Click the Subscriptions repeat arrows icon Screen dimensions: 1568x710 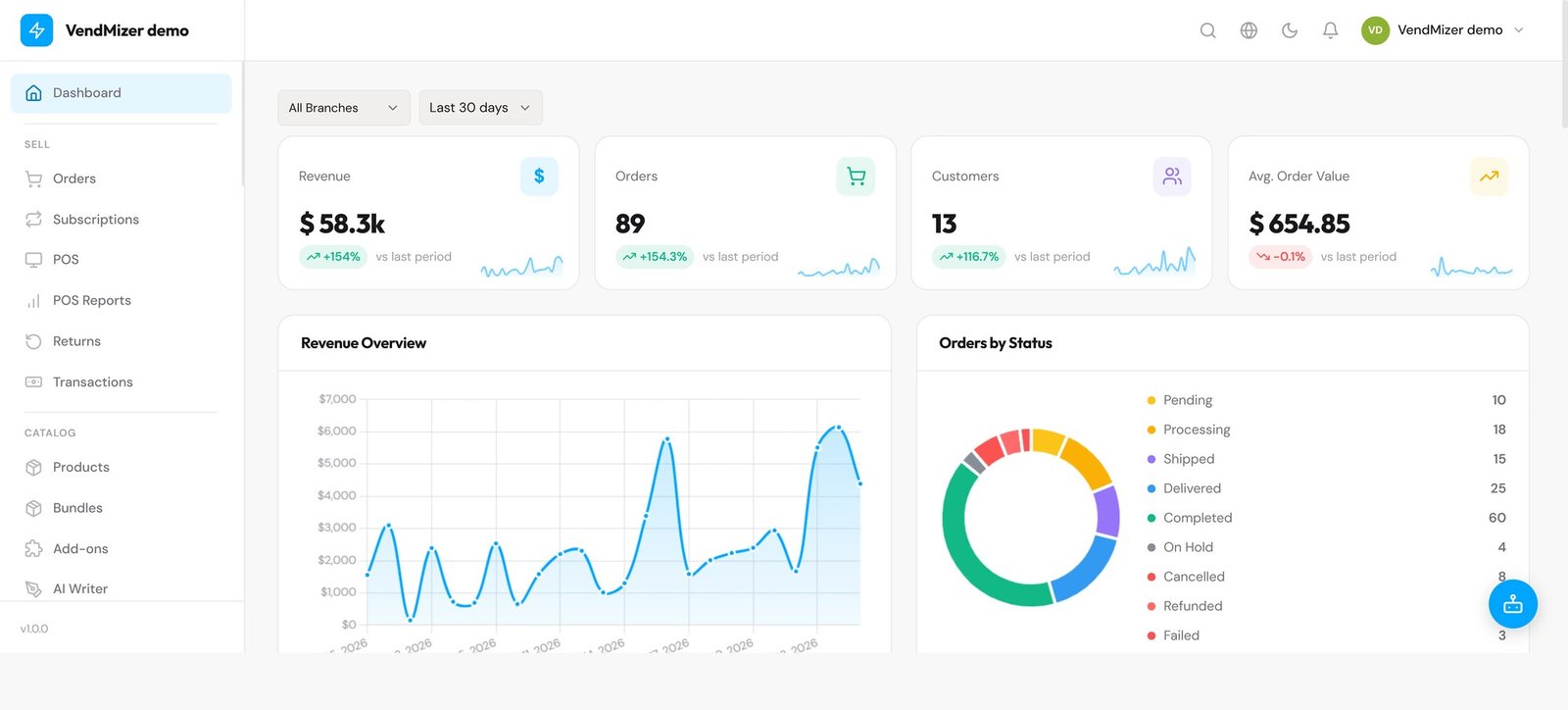click(x=33, y=220)
